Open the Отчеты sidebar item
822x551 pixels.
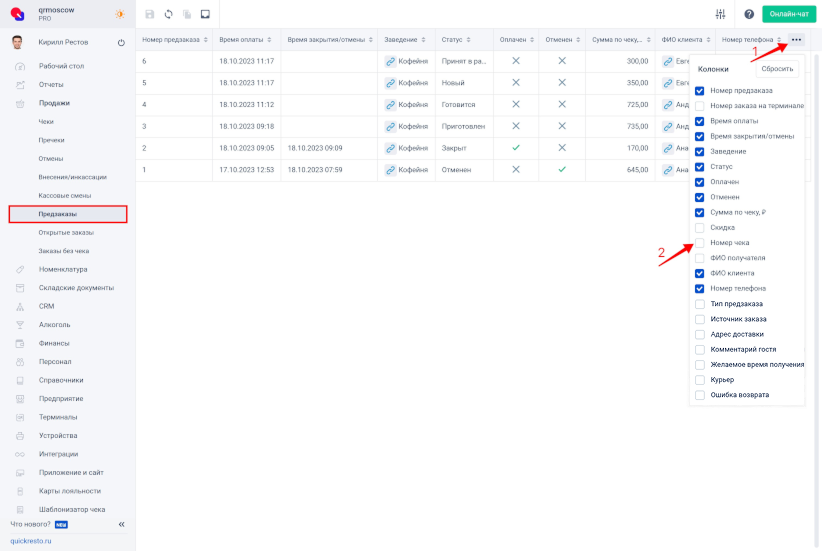(x=51, y=84)
